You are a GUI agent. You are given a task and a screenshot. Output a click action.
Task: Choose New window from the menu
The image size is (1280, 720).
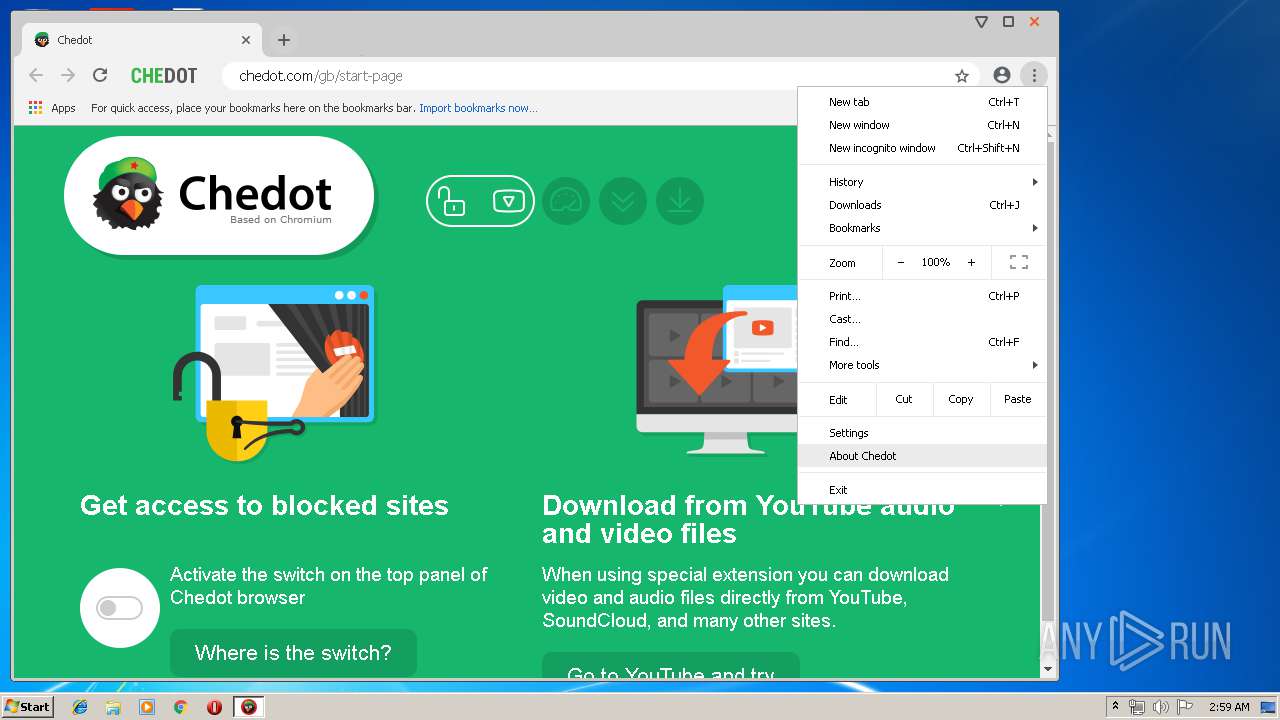[922, 125]
